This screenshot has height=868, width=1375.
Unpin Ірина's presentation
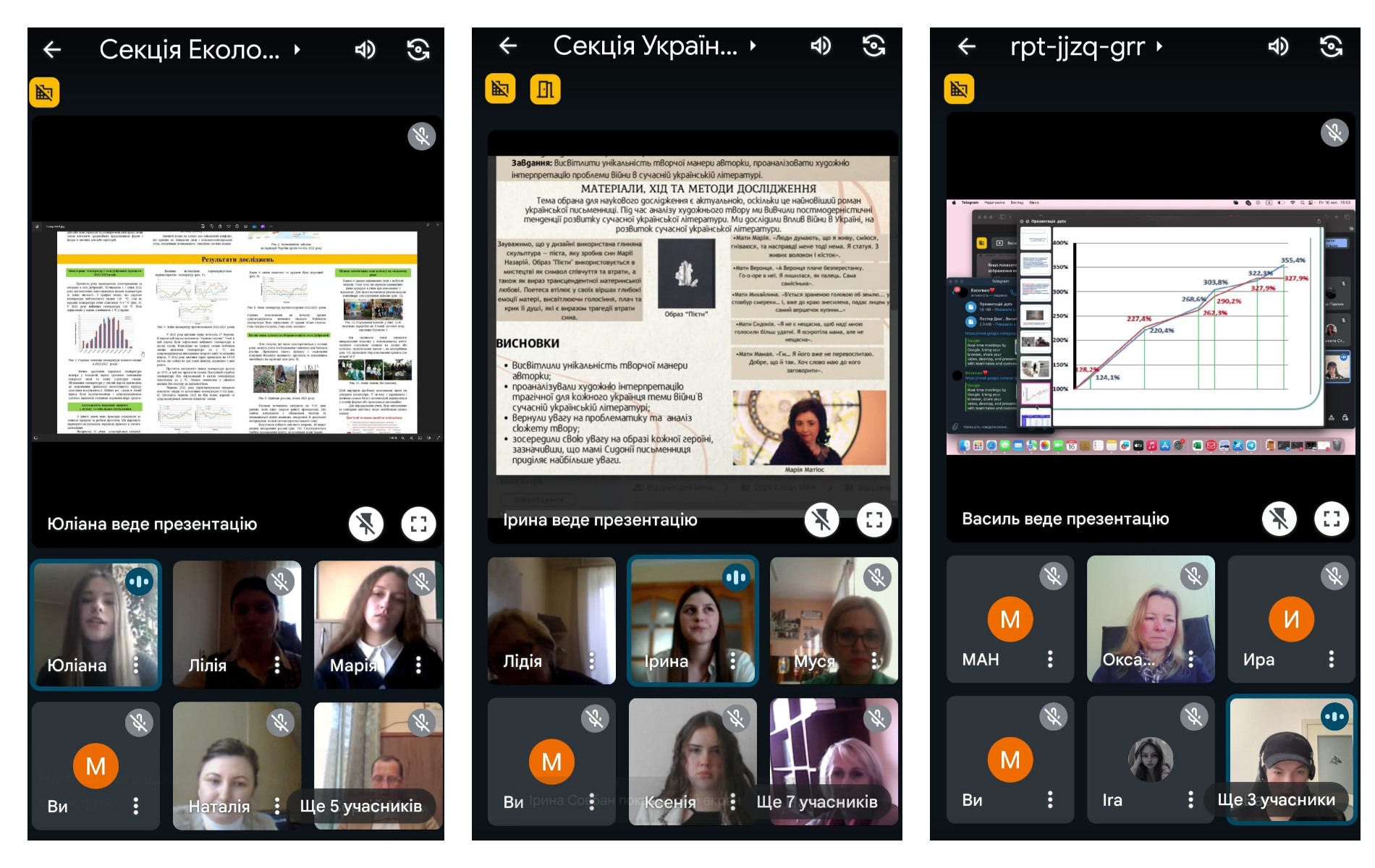[822, 519]
